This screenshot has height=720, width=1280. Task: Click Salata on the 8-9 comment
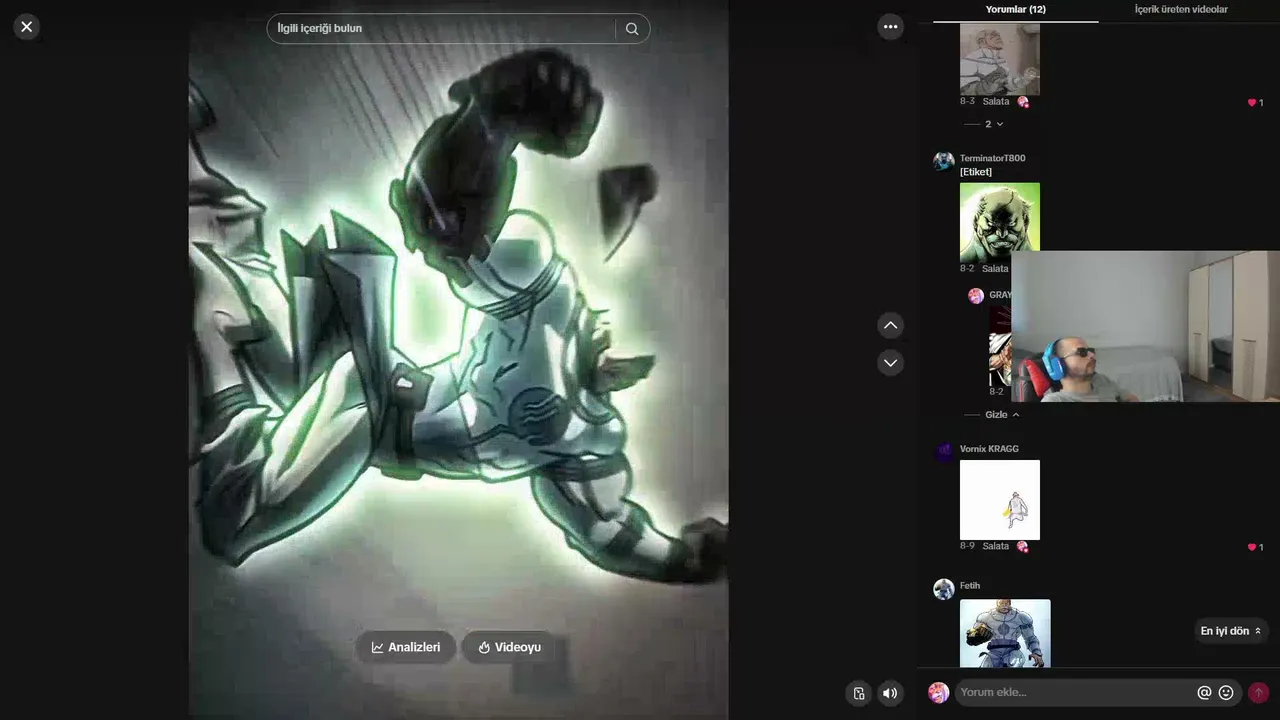(996, 547)
